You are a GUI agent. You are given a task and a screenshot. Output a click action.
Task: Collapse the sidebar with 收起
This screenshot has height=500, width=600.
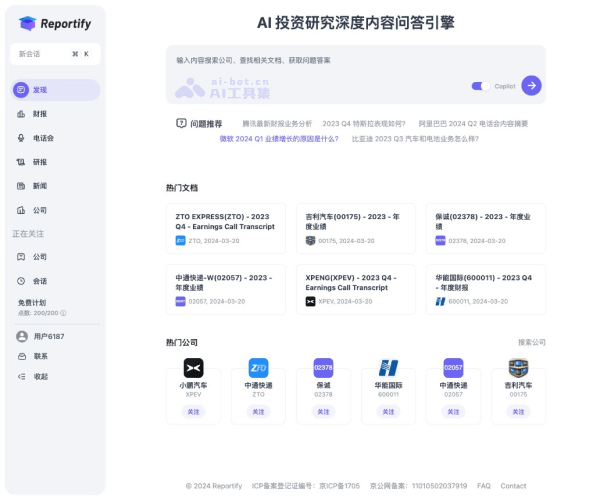[x=40, y=376]
